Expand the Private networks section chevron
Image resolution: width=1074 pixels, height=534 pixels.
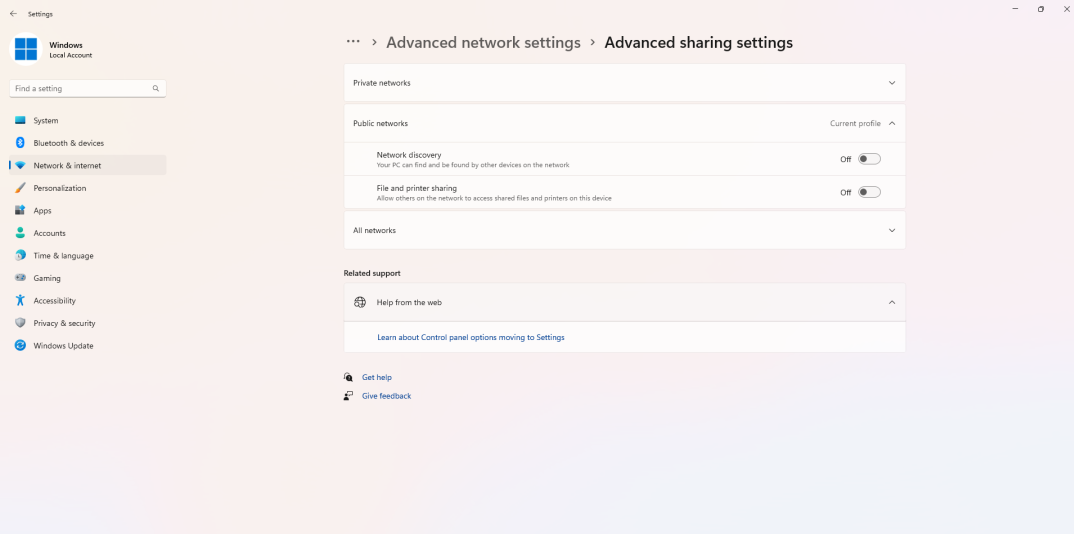coord(892,83)
